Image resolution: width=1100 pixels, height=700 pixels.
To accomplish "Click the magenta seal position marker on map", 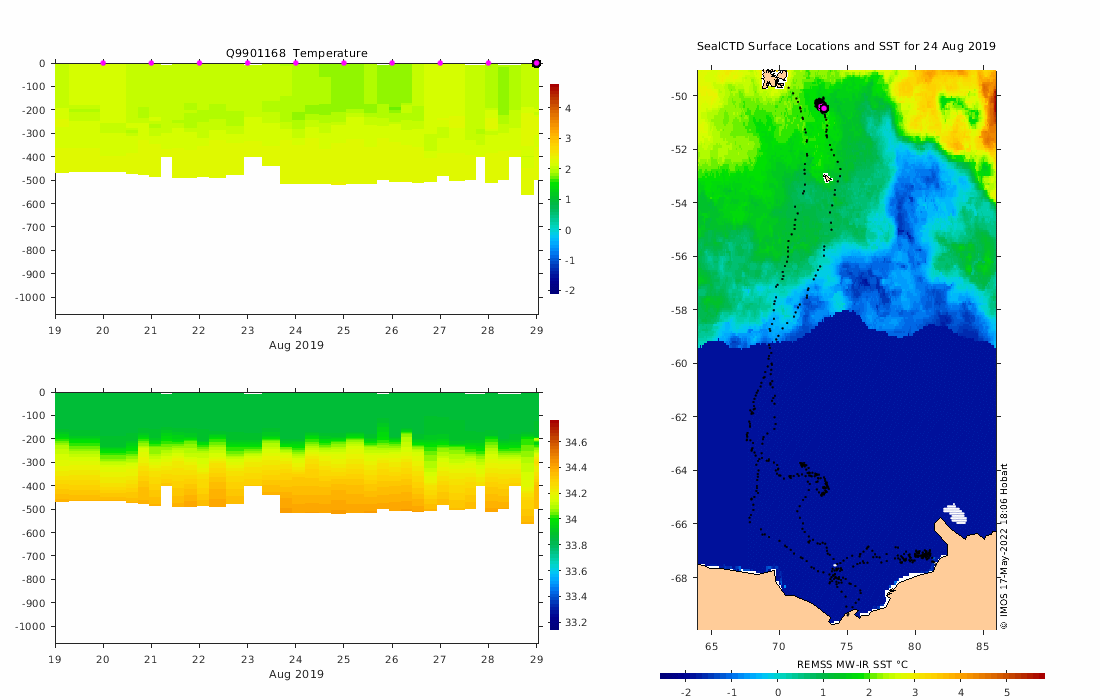I will pos(824,108).
